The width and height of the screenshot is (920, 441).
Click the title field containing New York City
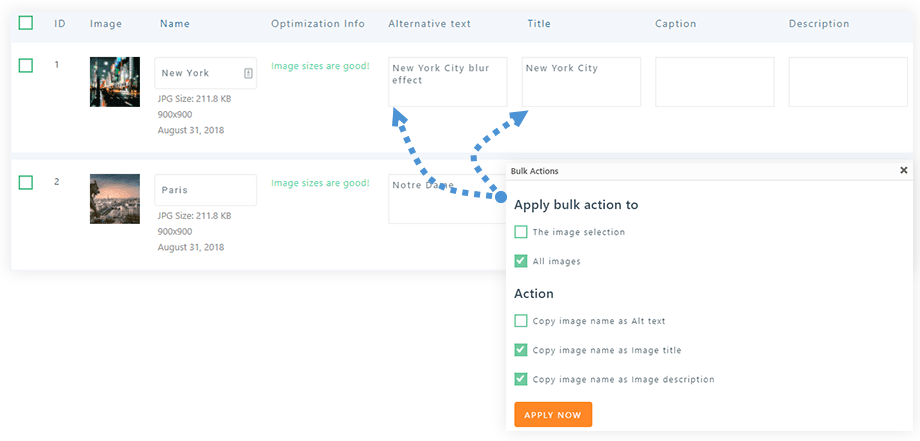(581, 82)
